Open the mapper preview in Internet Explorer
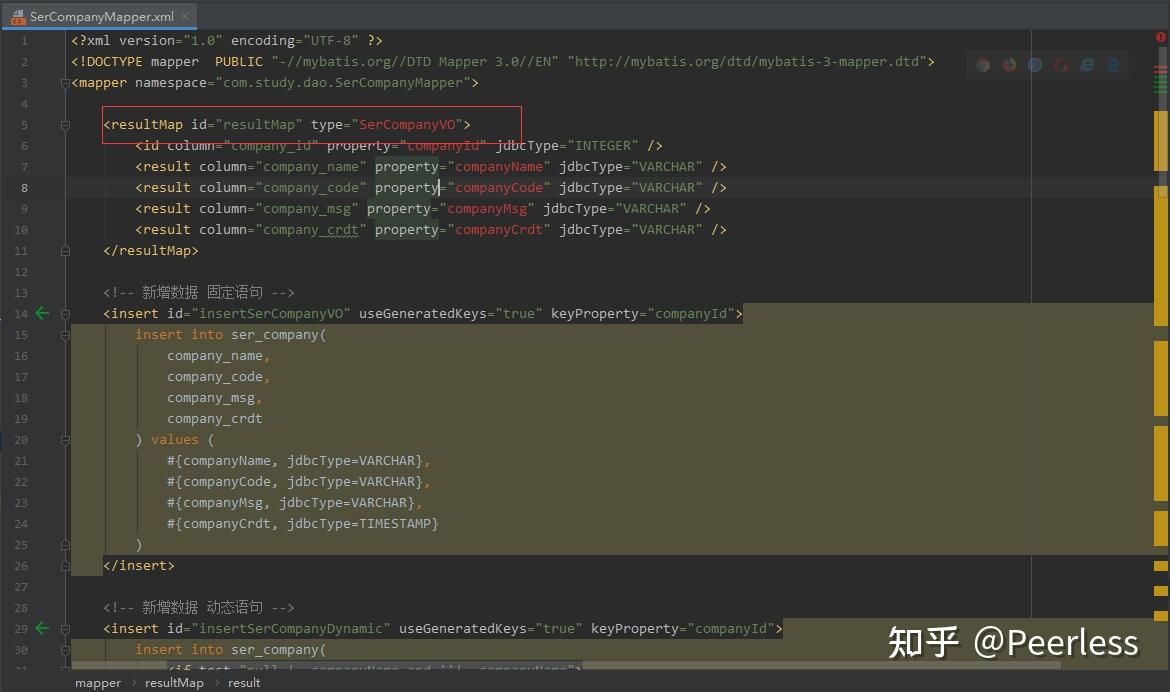Screen dimensions: 1170x692 (1087, 65)
